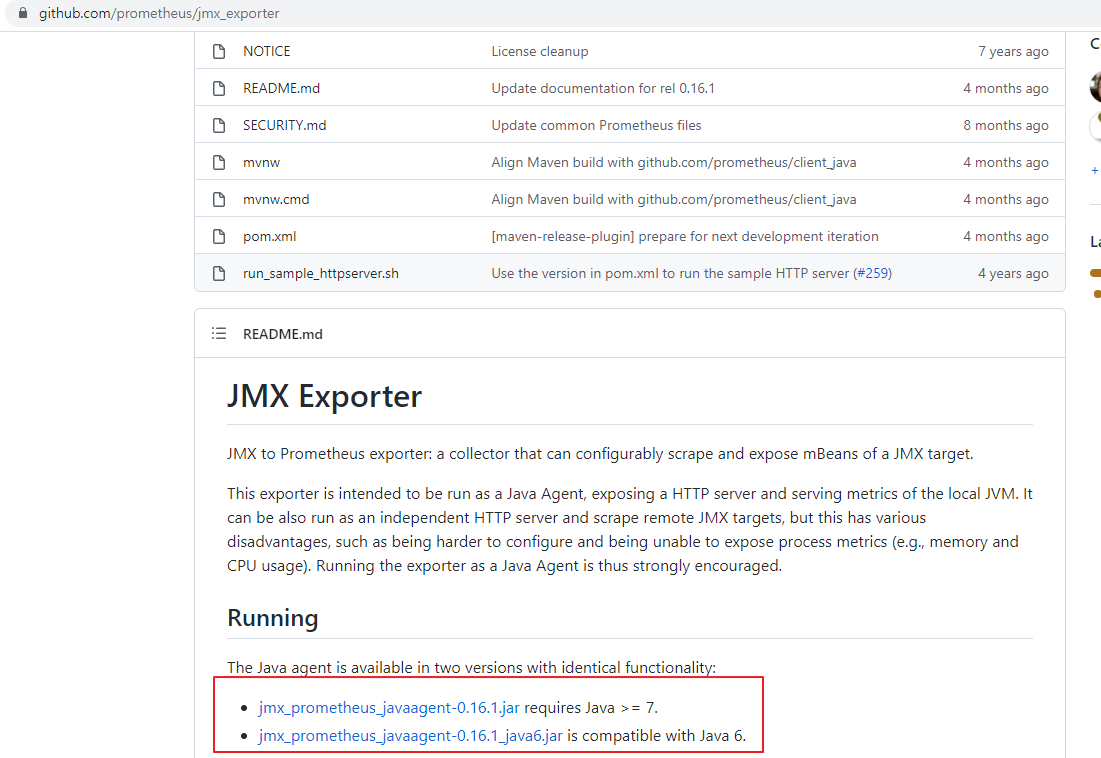Download jmx_prometheus_javaagent-0.16.1.jar

click(x=389, y=707)
